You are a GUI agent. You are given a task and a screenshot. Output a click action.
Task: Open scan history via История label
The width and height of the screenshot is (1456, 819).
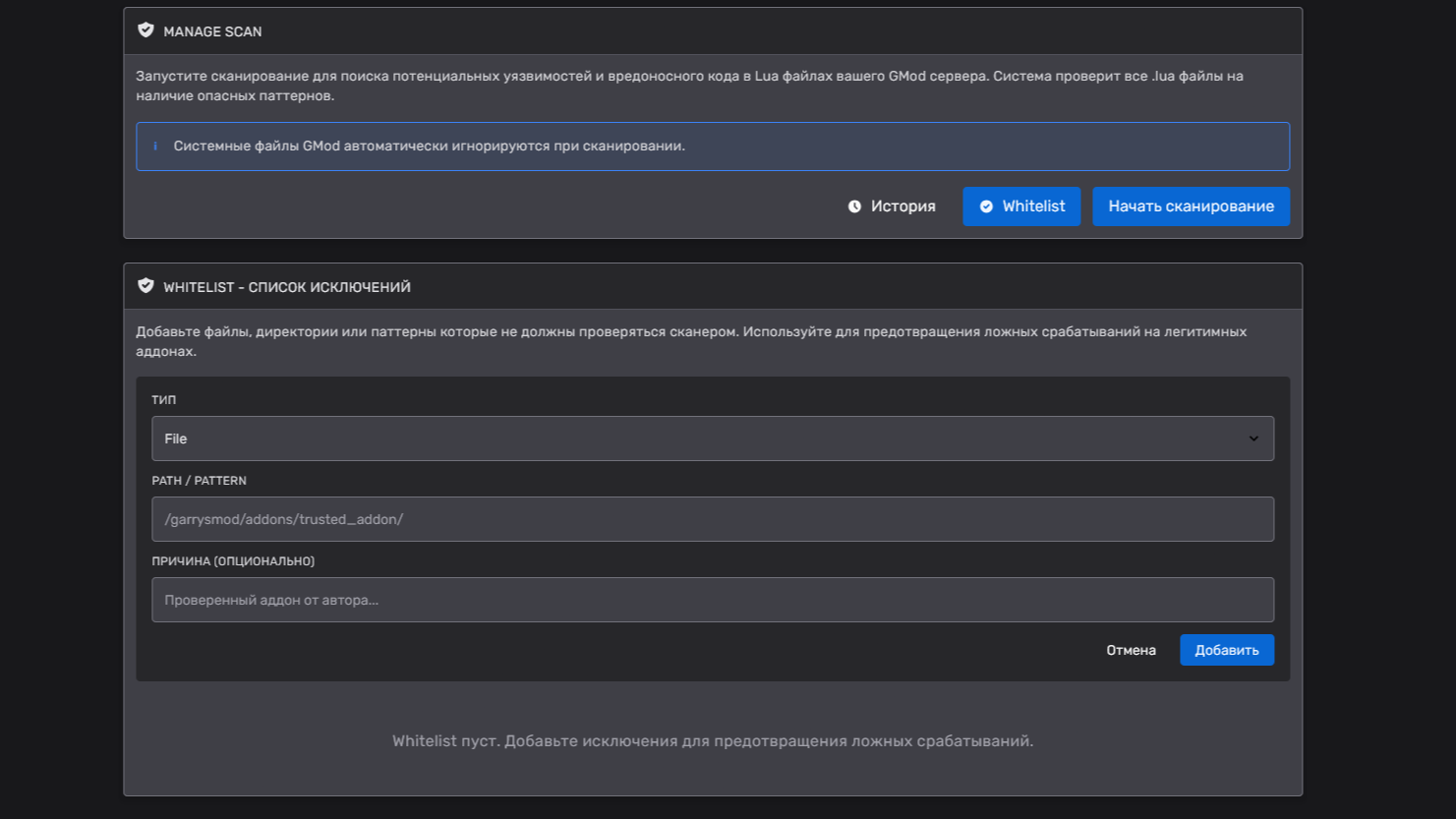pos(903,206)
